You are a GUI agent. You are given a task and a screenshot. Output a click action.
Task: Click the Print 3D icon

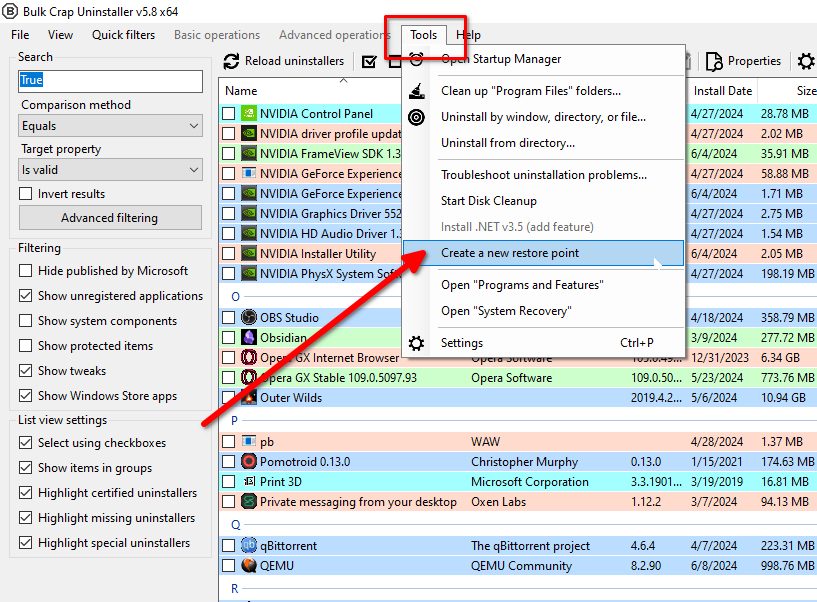(x=249, y=482)
